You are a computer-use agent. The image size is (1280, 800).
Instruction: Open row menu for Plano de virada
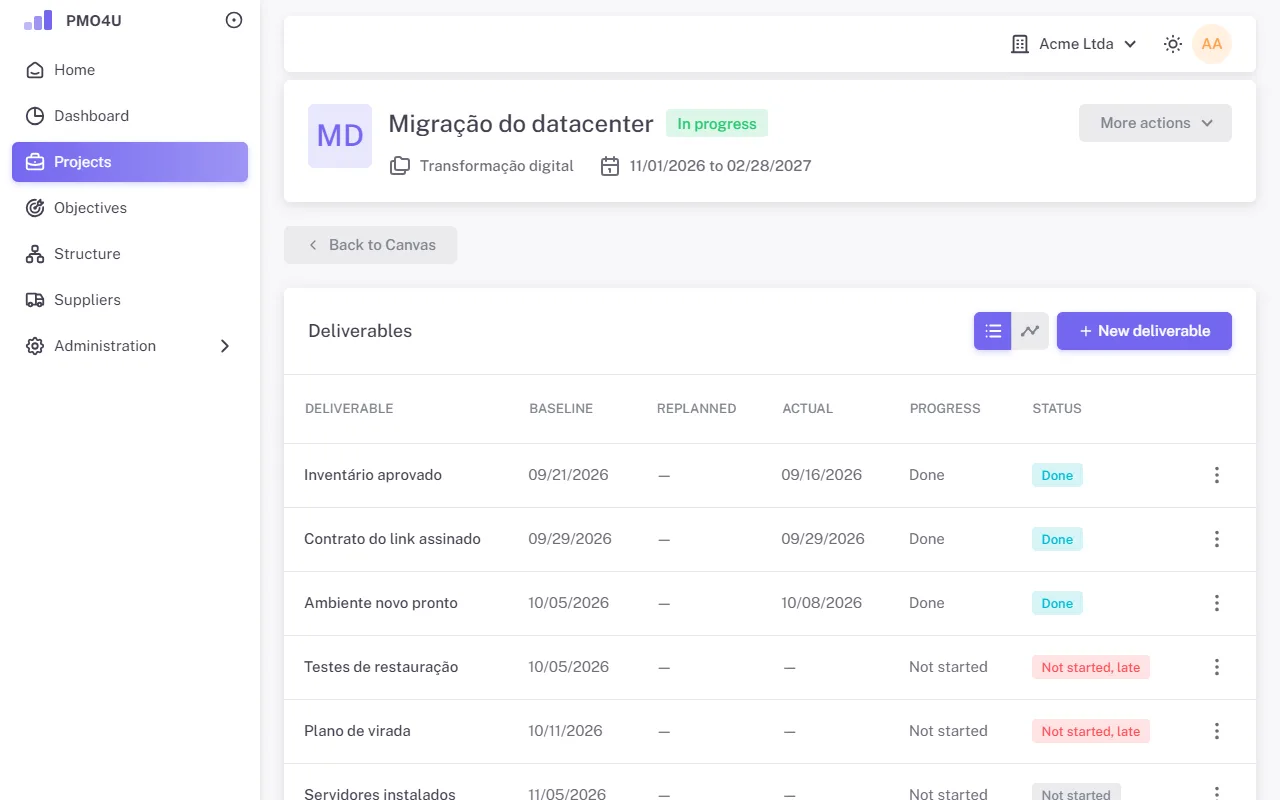(x=1217, y=731)
